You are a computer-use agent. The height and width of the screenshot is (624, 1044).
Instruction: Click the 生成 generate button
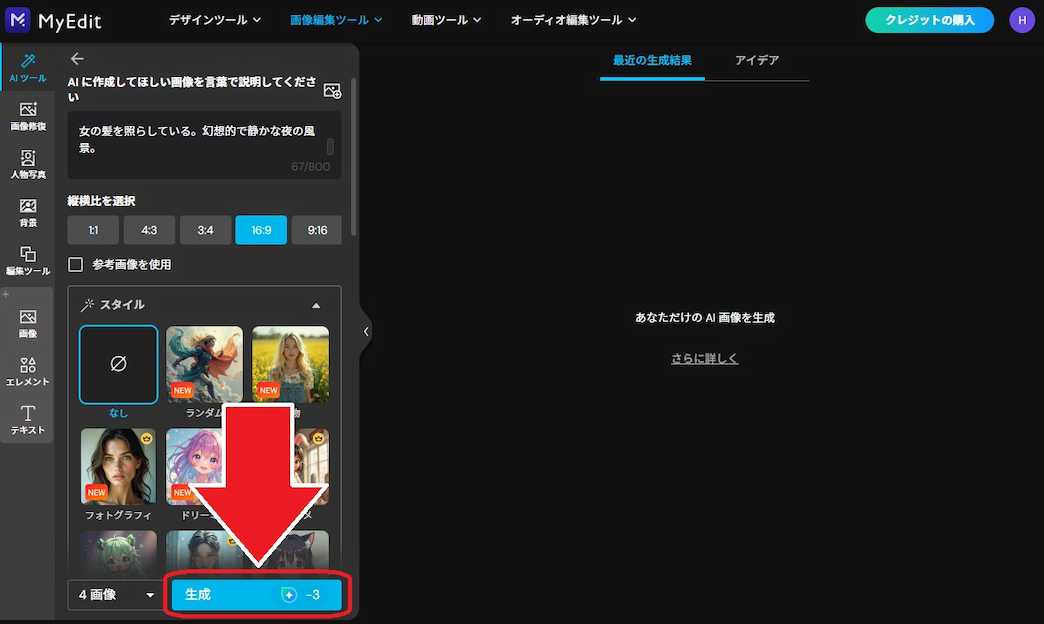point(256,595)
